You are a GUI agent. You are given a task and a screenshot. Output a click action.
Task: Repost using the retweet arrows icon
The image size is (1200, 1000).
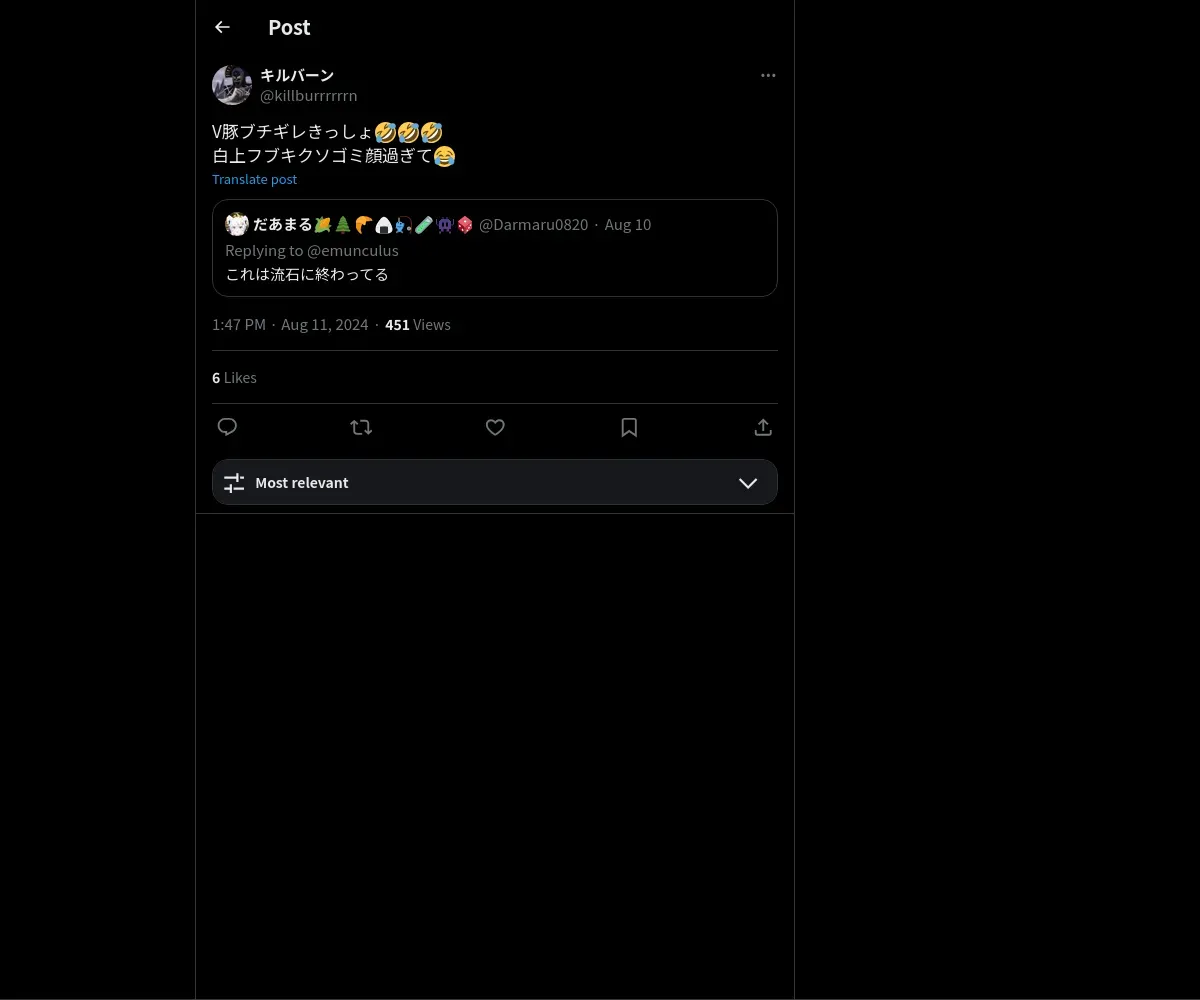[361, 427]
